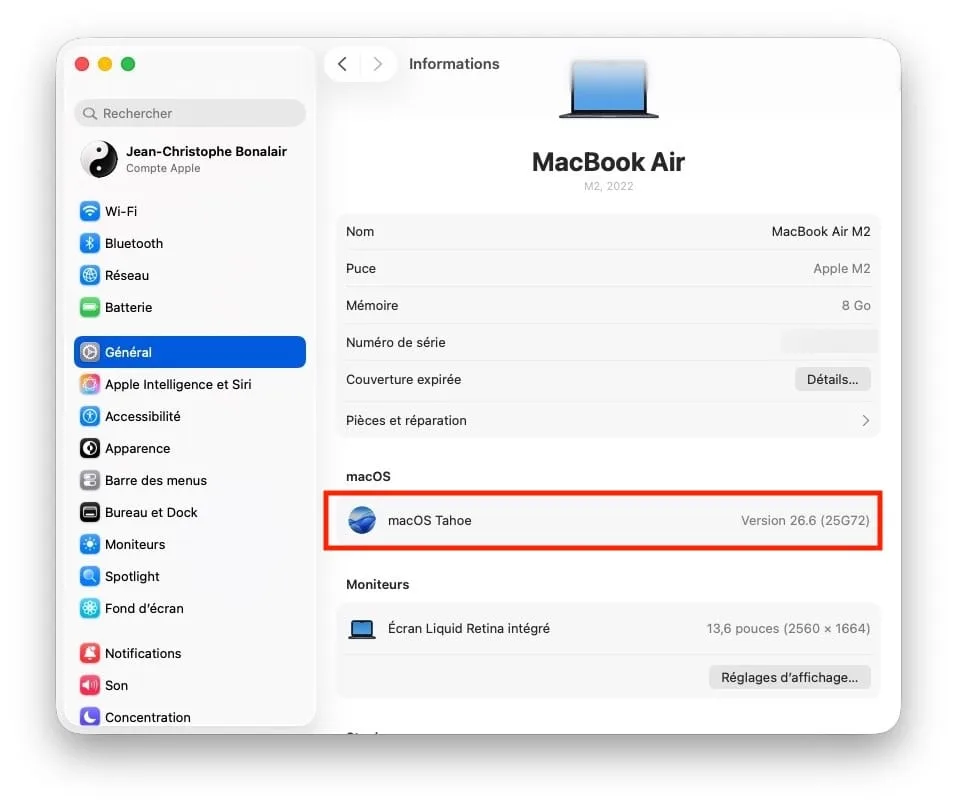This screenshot has height=808, width=957.
Task: Open Réglages d'affichage… button
Action: (790, 677)
